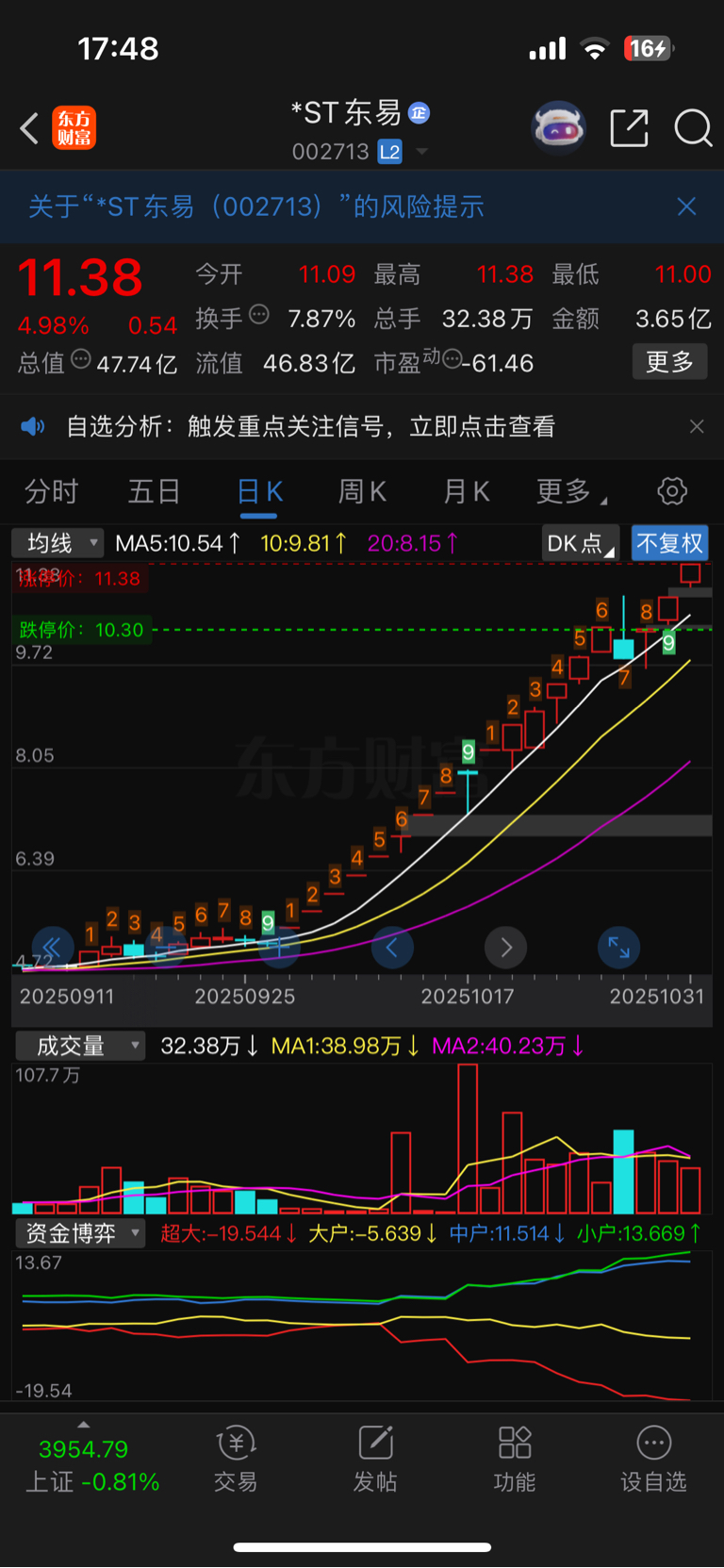Expand chart to full screen
The height and width of the screenshot is (1568, 724).
pyautogui.click(x=618, y=948)
